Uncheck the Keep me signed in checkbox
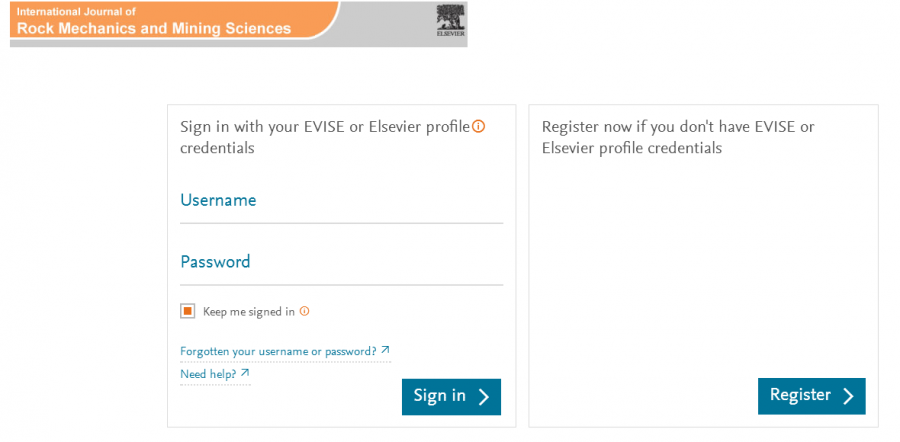The height and width of the screenshot is (442, 900). coord(187,311)
